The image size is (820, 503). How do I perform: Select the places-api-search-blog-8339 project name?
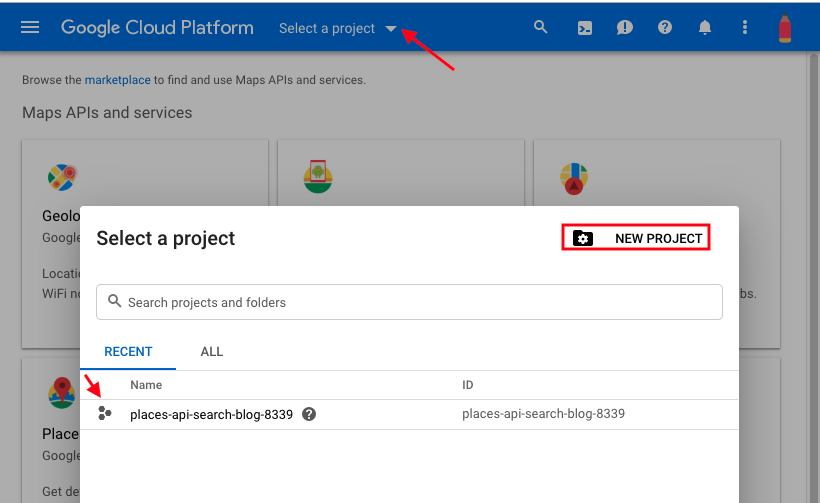211,414
